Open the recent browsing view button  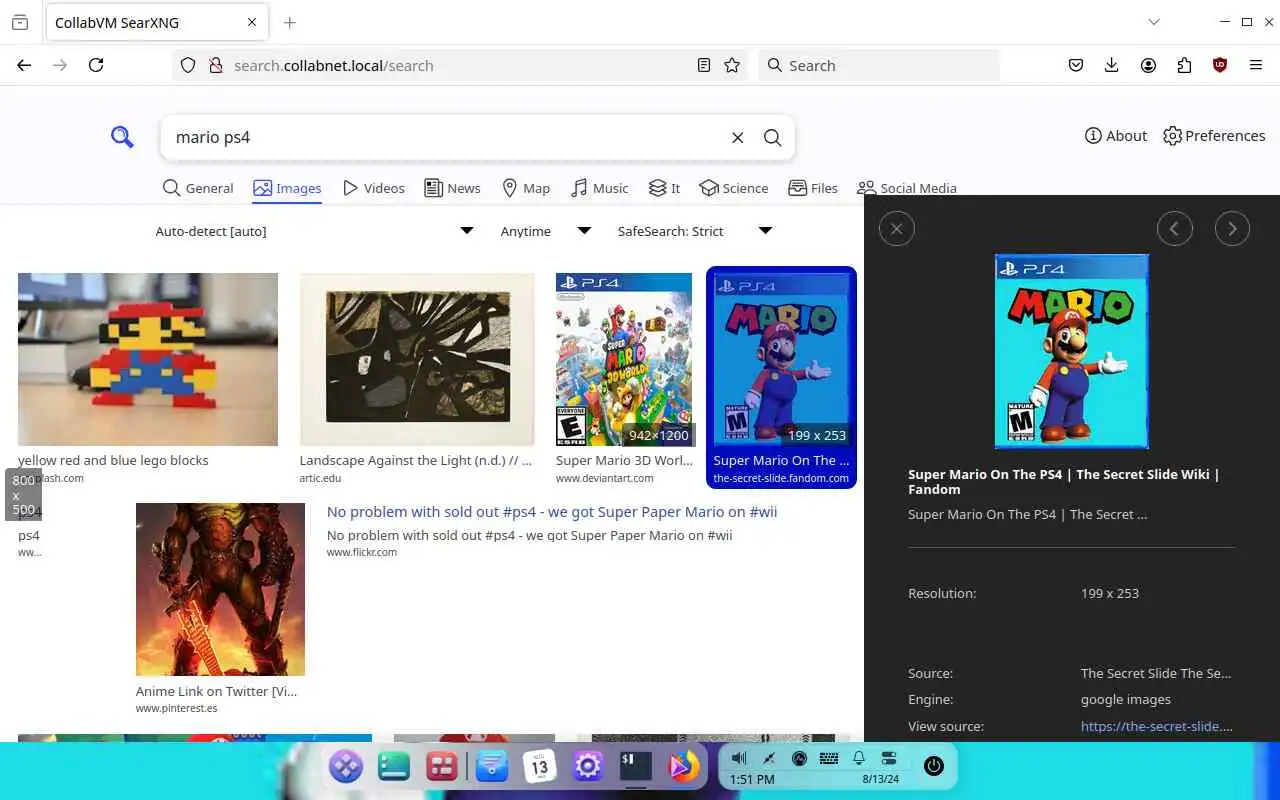(20, 22)
